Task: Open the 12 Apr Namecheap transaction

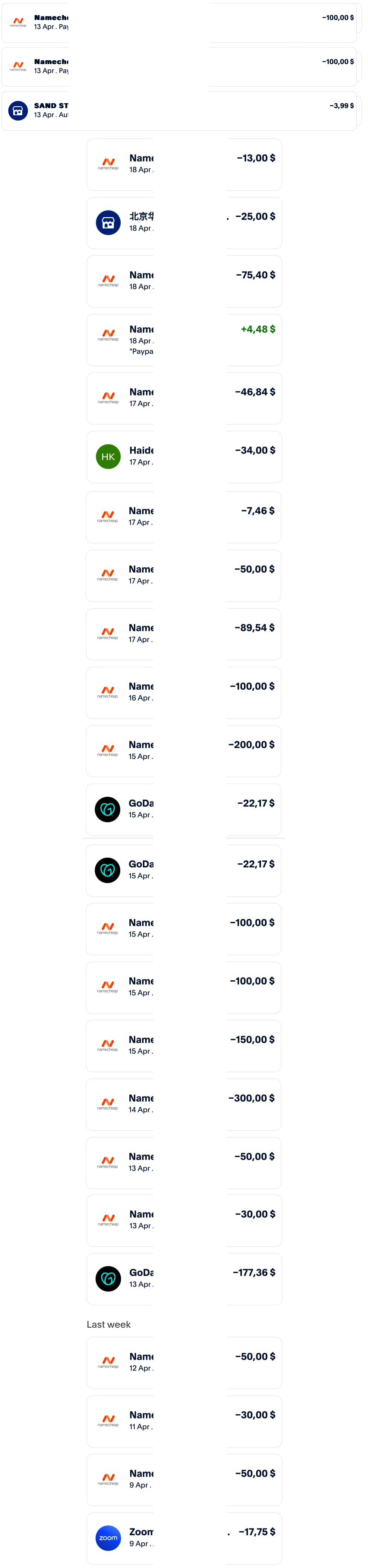Action: [184, 1362]
